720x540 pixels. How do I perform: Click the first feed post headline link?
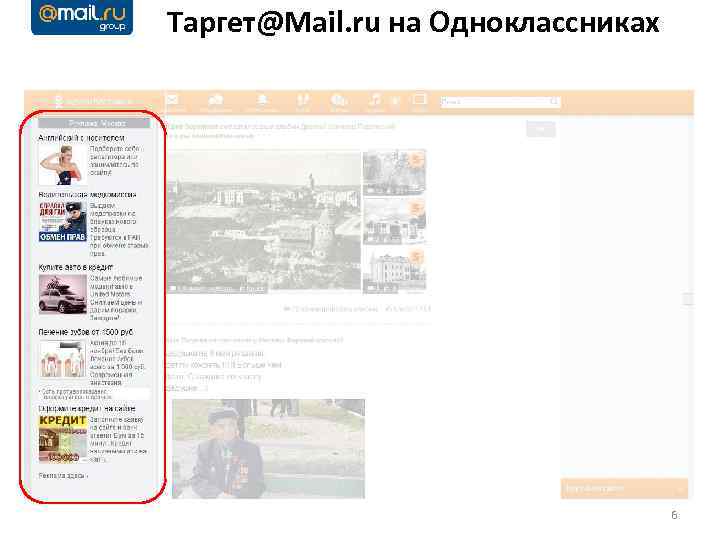coord(281,126)
